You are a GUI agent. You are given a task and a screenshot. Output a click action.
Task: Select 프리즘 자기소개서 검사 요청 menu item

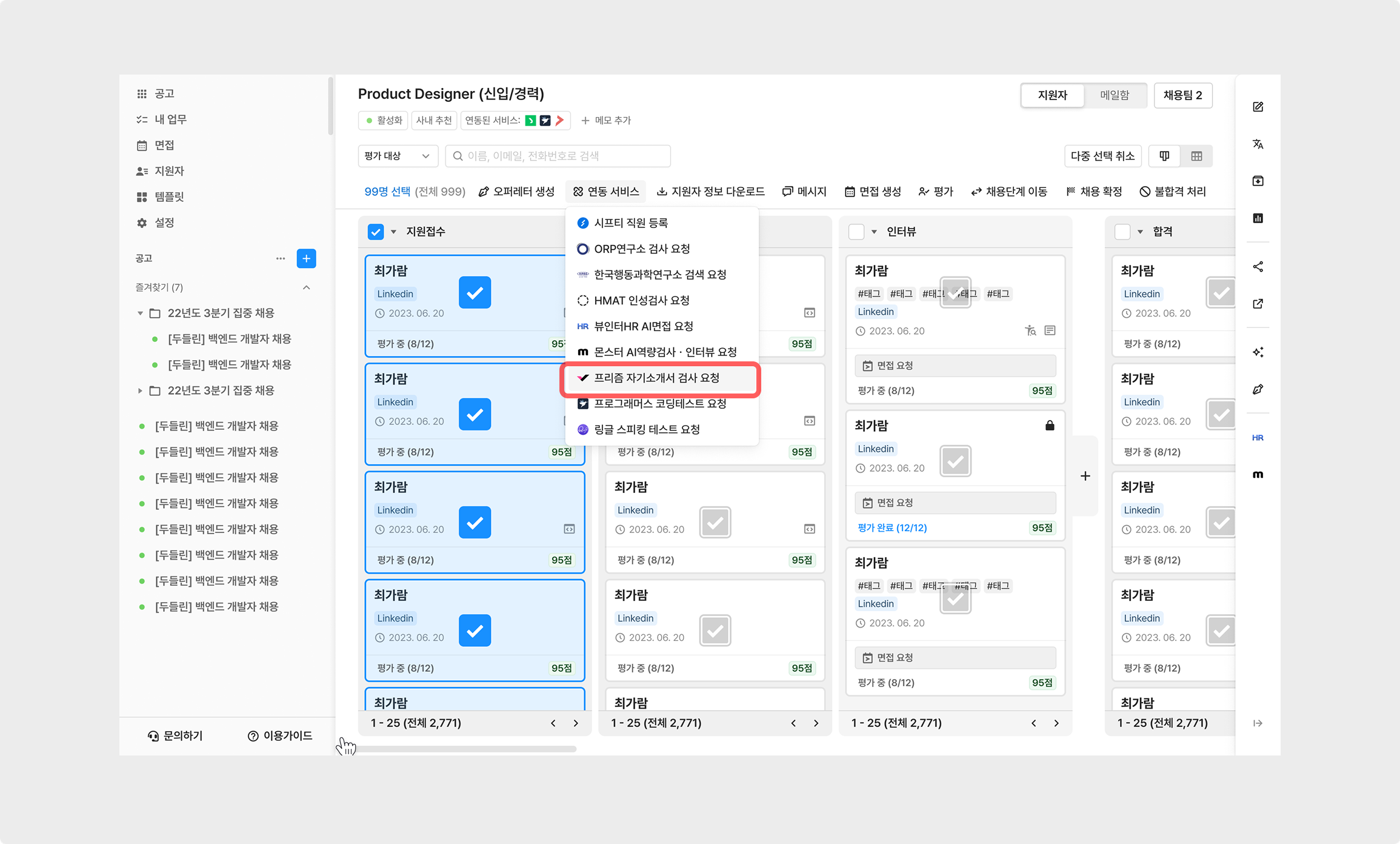(656, 378)
